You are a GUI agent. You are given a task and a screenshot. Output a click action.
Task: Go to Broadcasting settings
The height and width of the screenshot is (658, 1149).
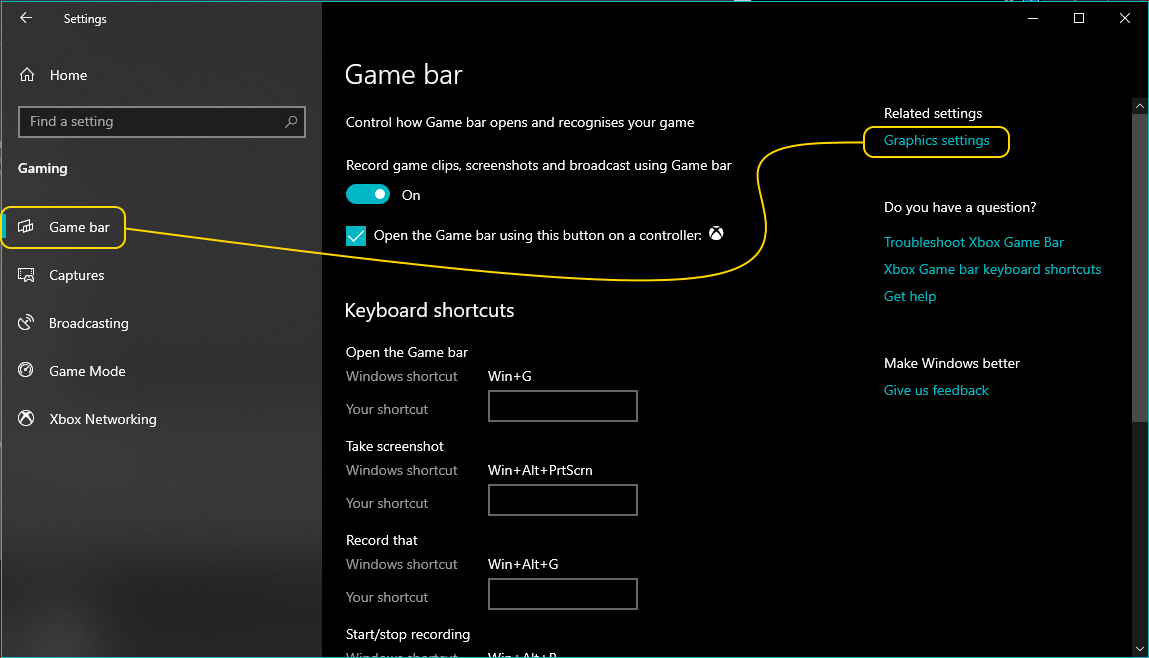pos(89,323)
